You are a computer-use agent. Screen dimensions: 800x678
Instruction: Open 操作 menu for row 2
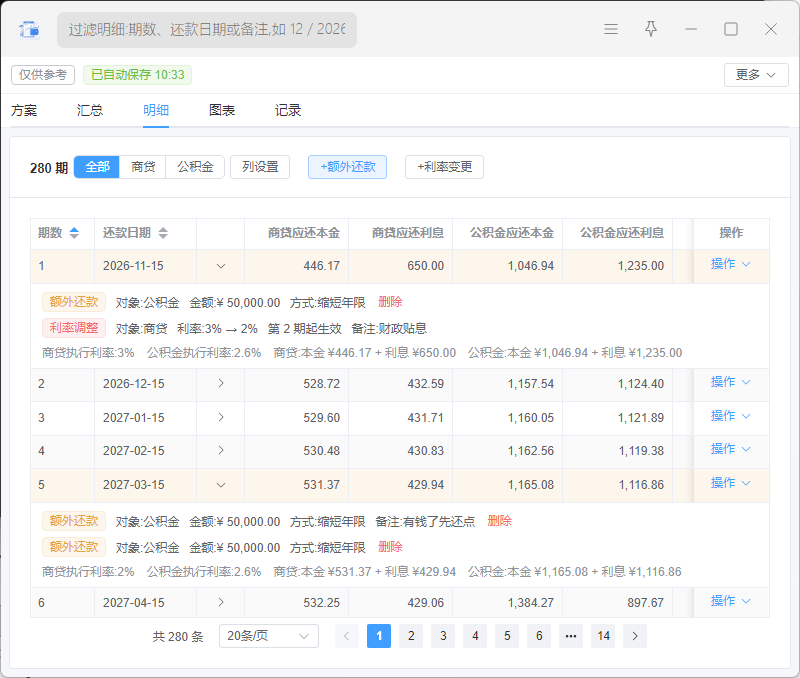[x=731, y=382]
